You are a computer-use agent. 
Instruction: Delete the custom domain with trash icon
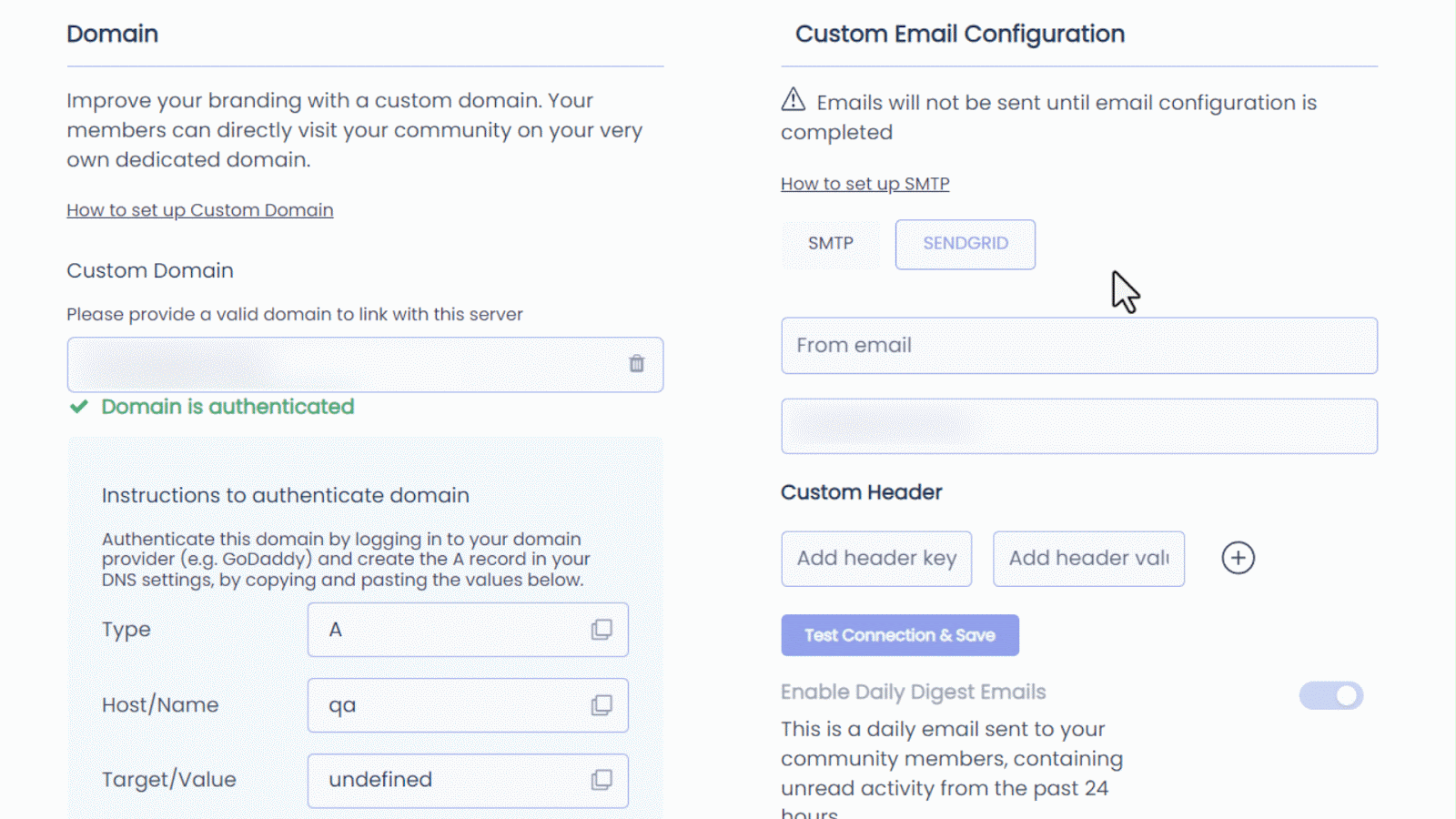coord(636,364)
